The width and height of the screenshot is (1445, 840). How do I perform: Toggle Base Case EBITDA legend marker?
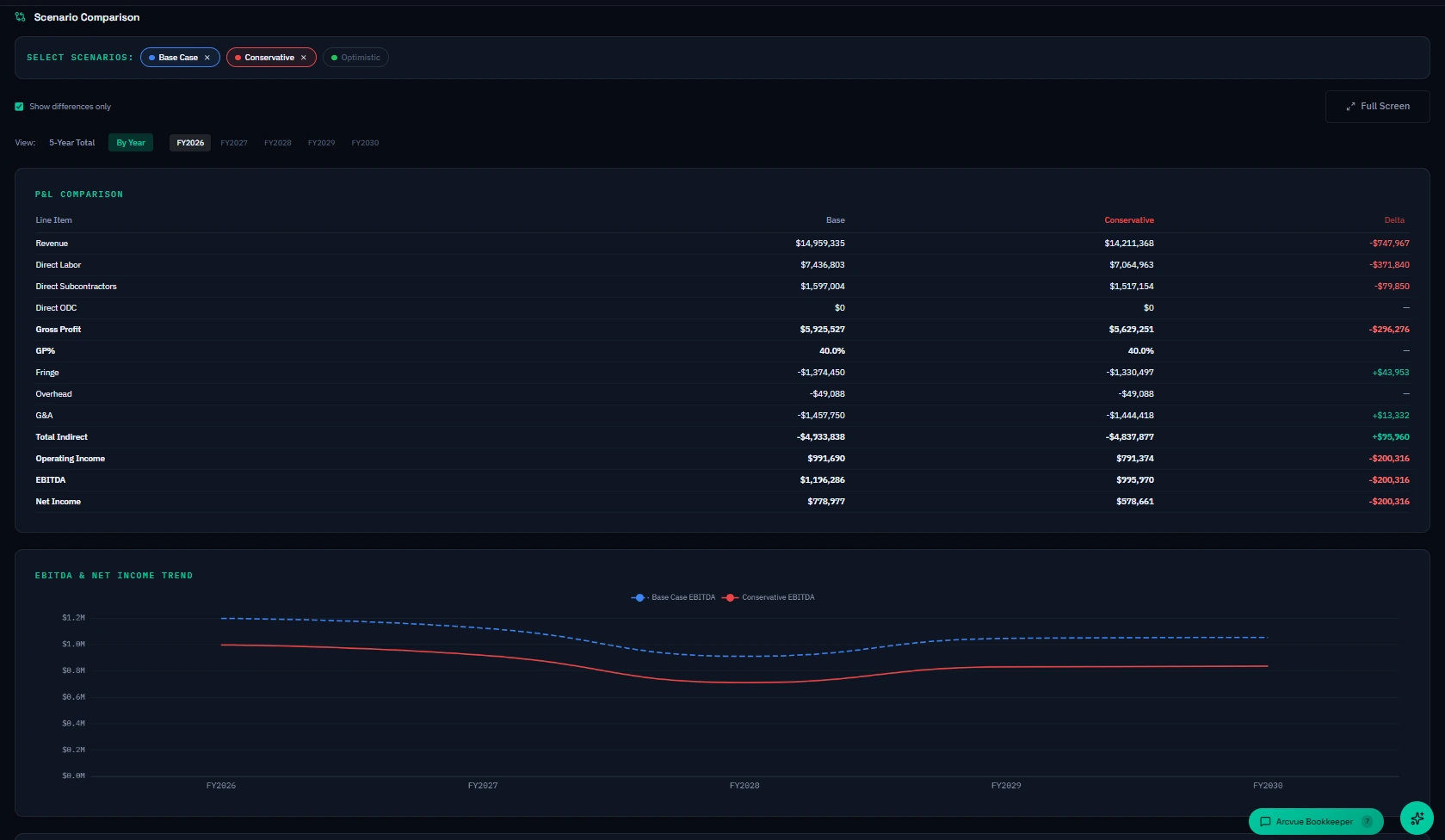(639, 597)
